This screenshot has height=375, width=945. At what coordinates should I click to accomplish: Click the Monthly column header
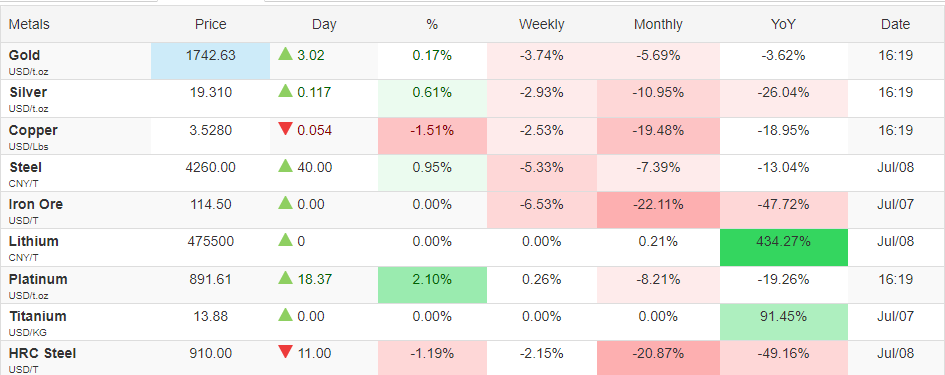tap(658, 25)
